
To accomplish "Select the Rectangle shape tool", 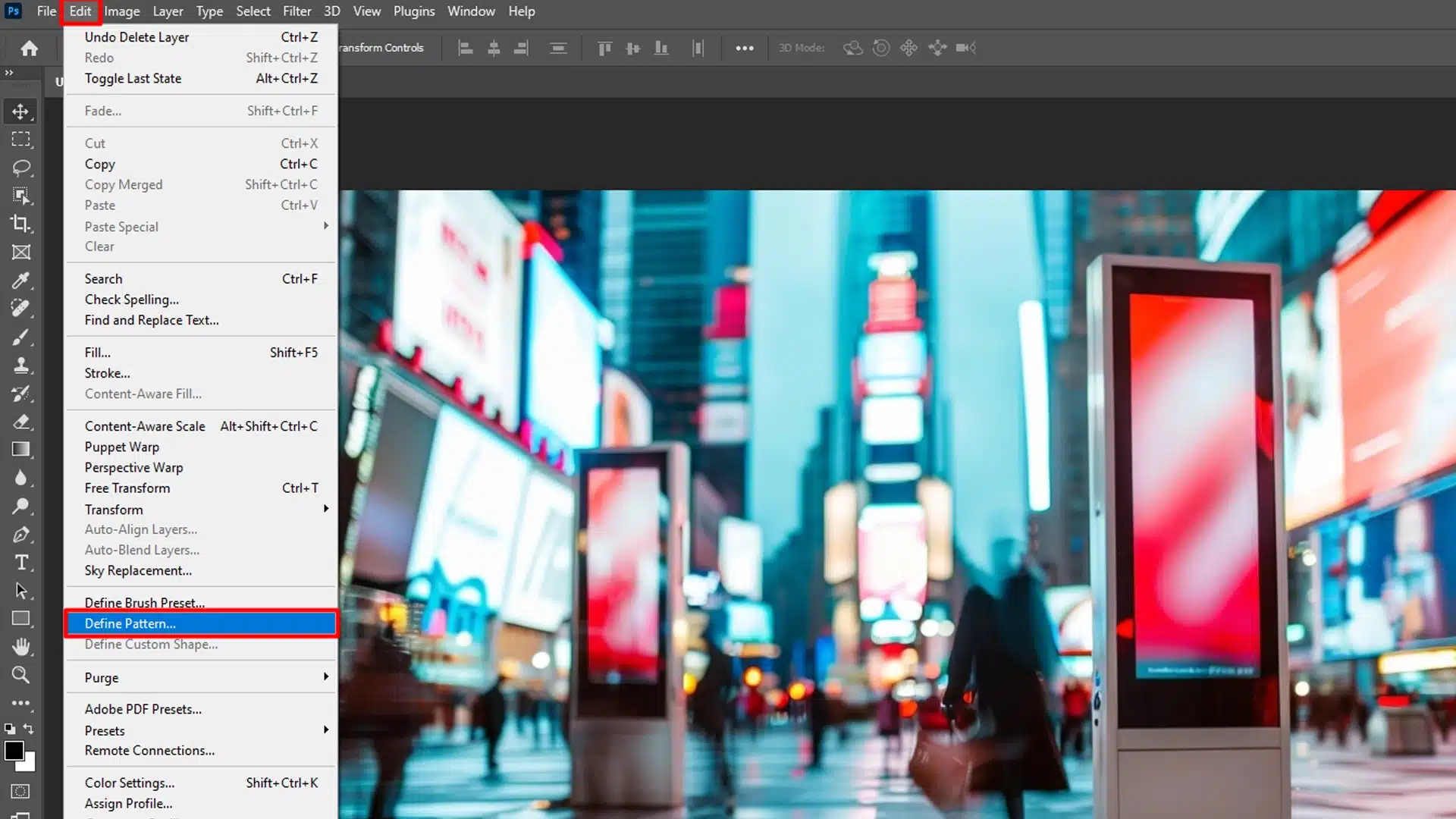I will [x=20, y=619].
